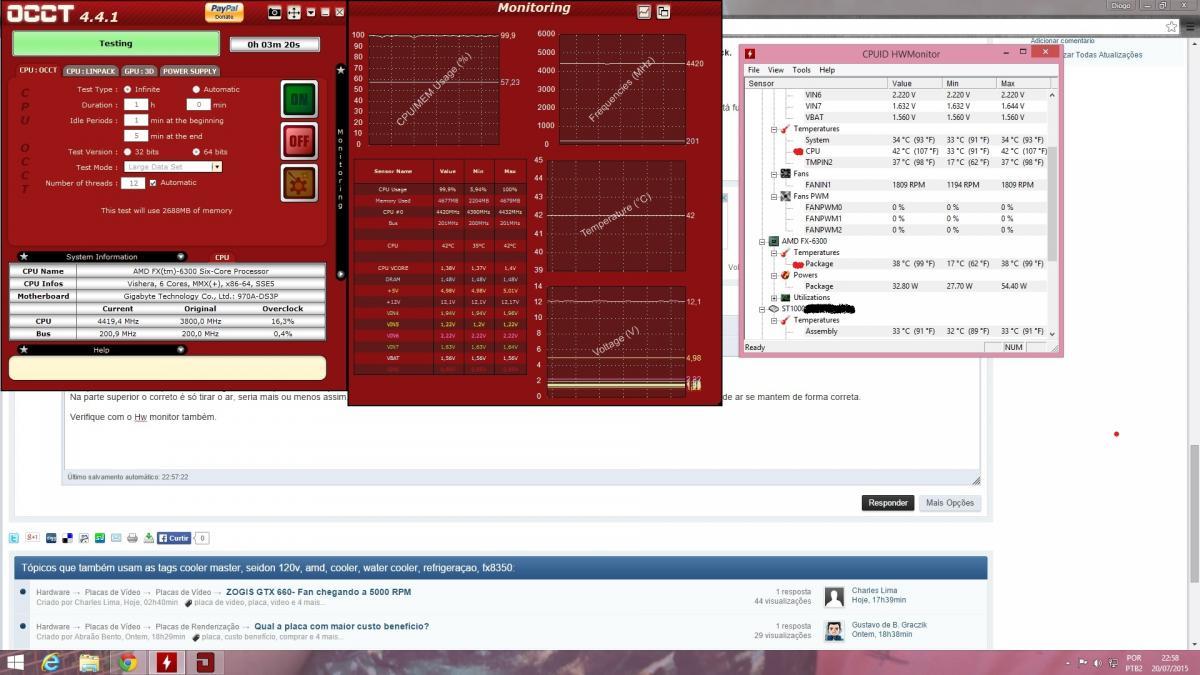
Task: Open View menu in HWMonitor
Action: (x=776, y=70)
